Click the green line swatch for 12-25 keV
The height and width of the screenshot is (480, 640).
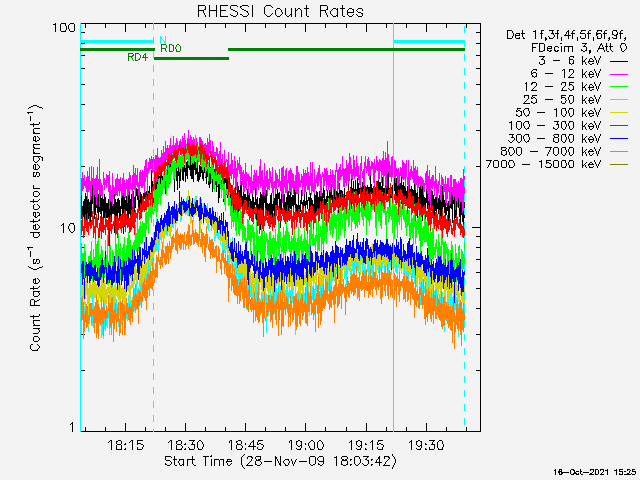click(x=619, y=87)
